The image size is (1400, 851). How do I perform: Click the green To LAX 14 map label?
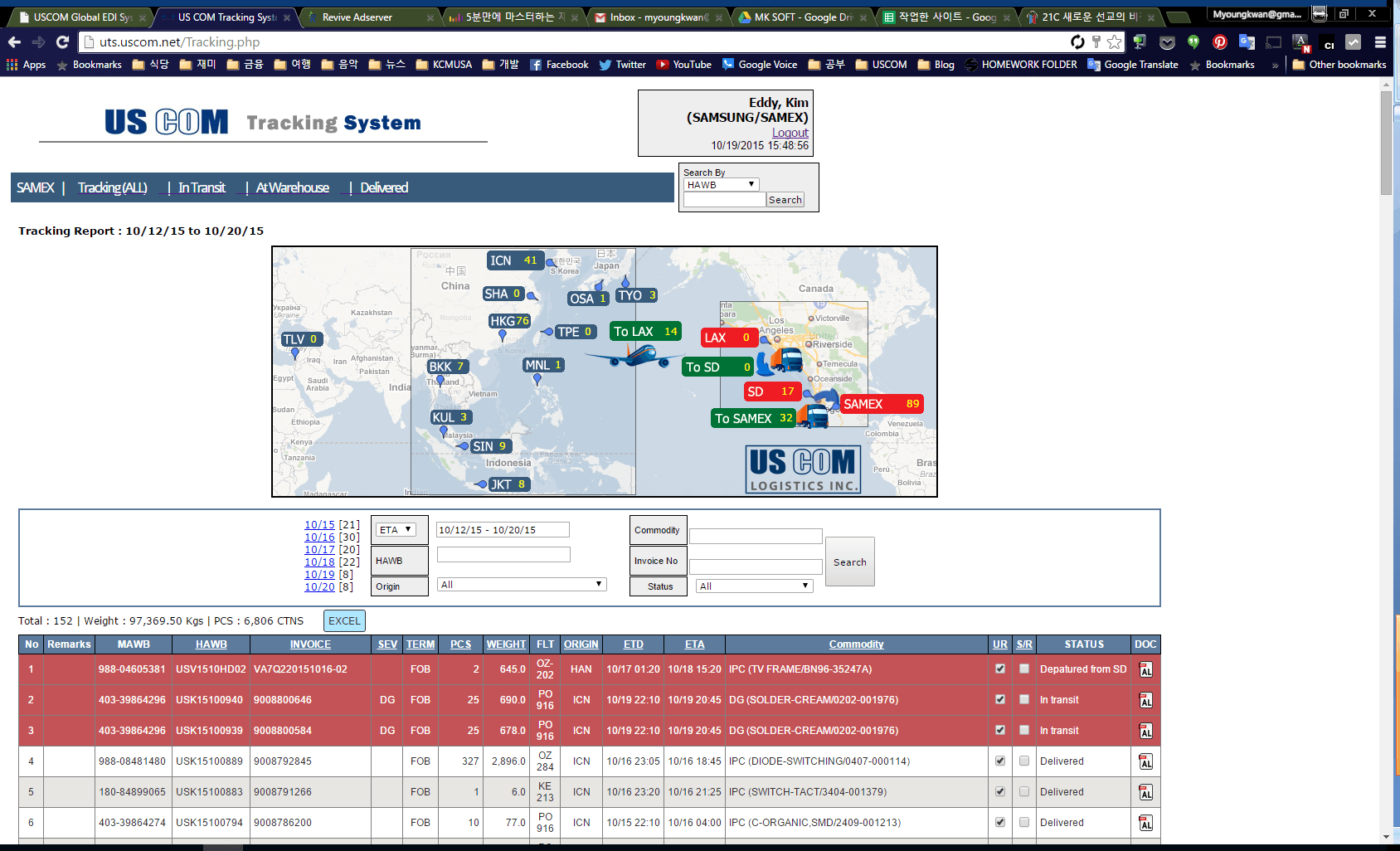[x=645, y=331]
